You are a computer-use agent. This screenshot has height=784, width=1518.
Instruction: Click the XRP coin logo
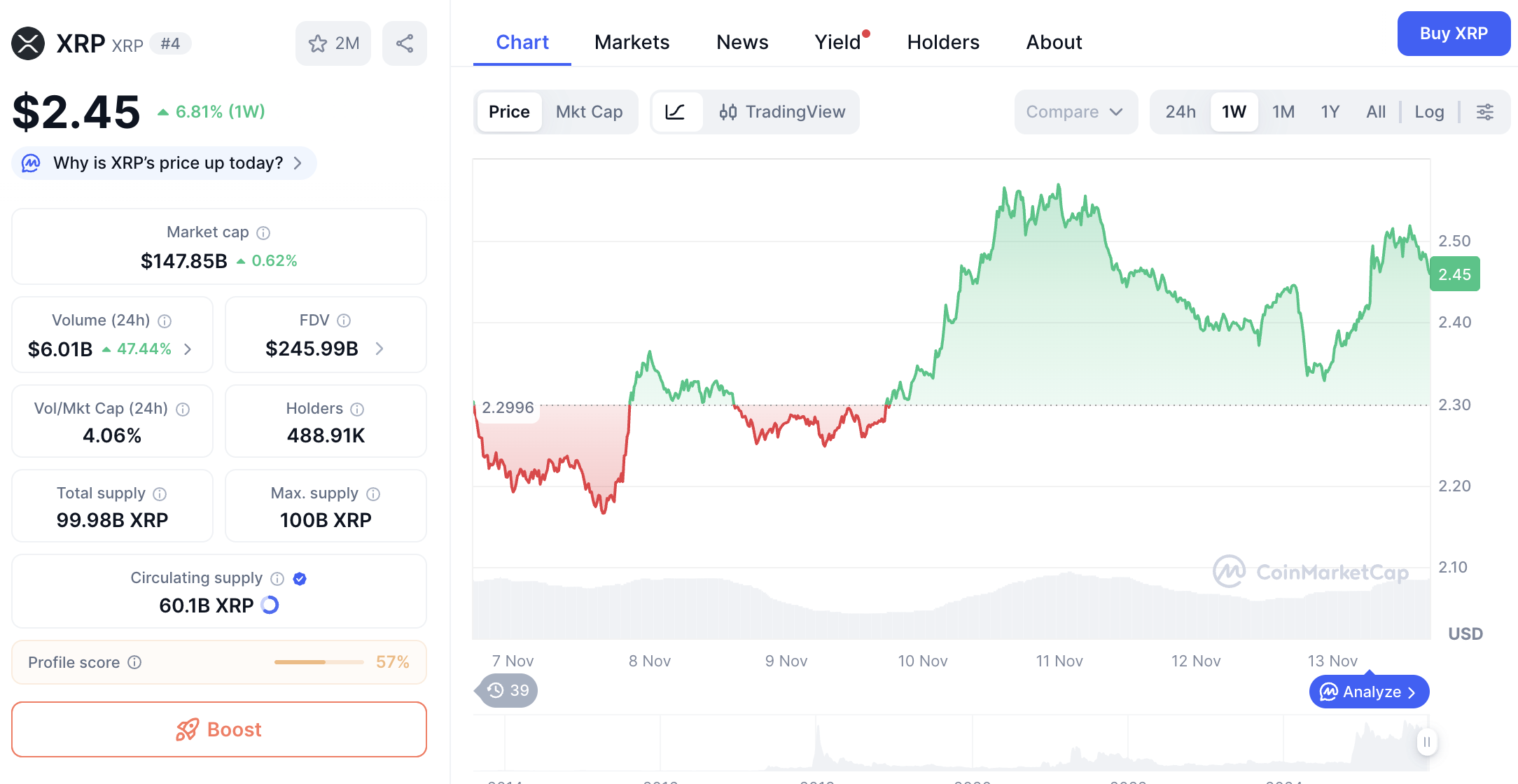pyautogui.click(x=27, y=43)
